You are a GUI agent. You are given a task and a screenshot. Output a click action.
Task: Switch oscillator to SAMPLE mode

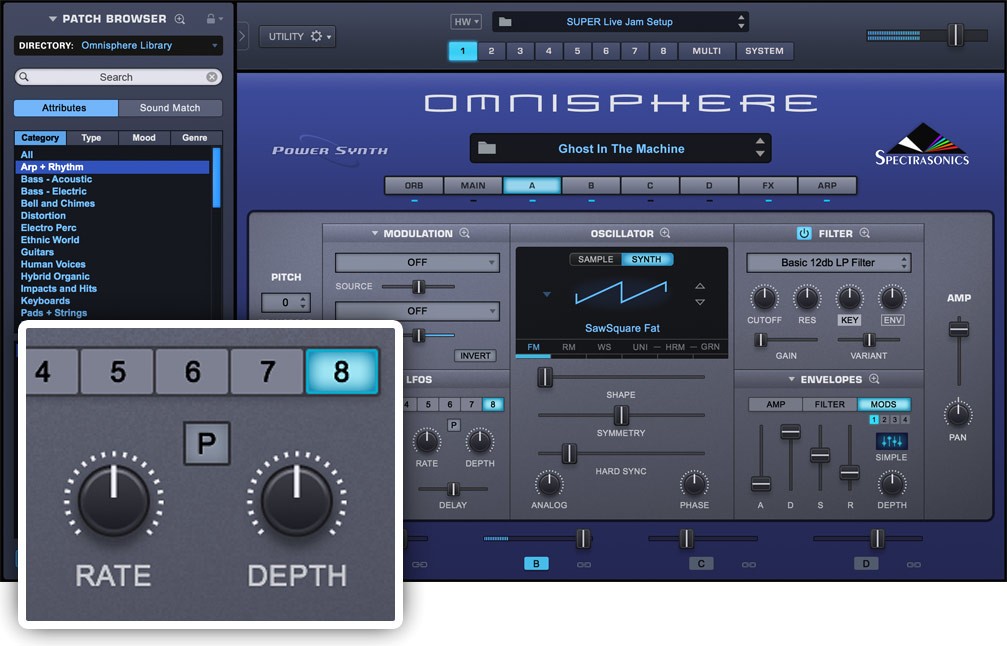pos(596,260)
